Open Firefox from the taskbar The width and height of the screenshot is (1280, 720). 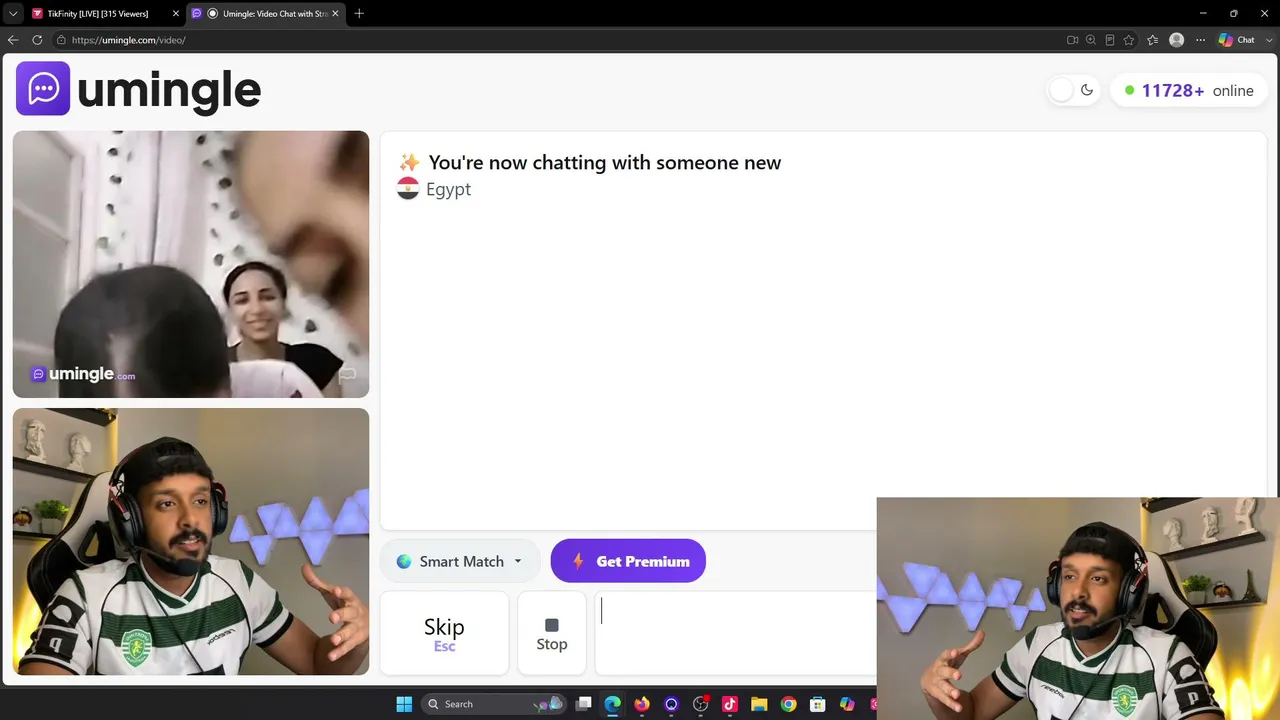pos(642,704)
